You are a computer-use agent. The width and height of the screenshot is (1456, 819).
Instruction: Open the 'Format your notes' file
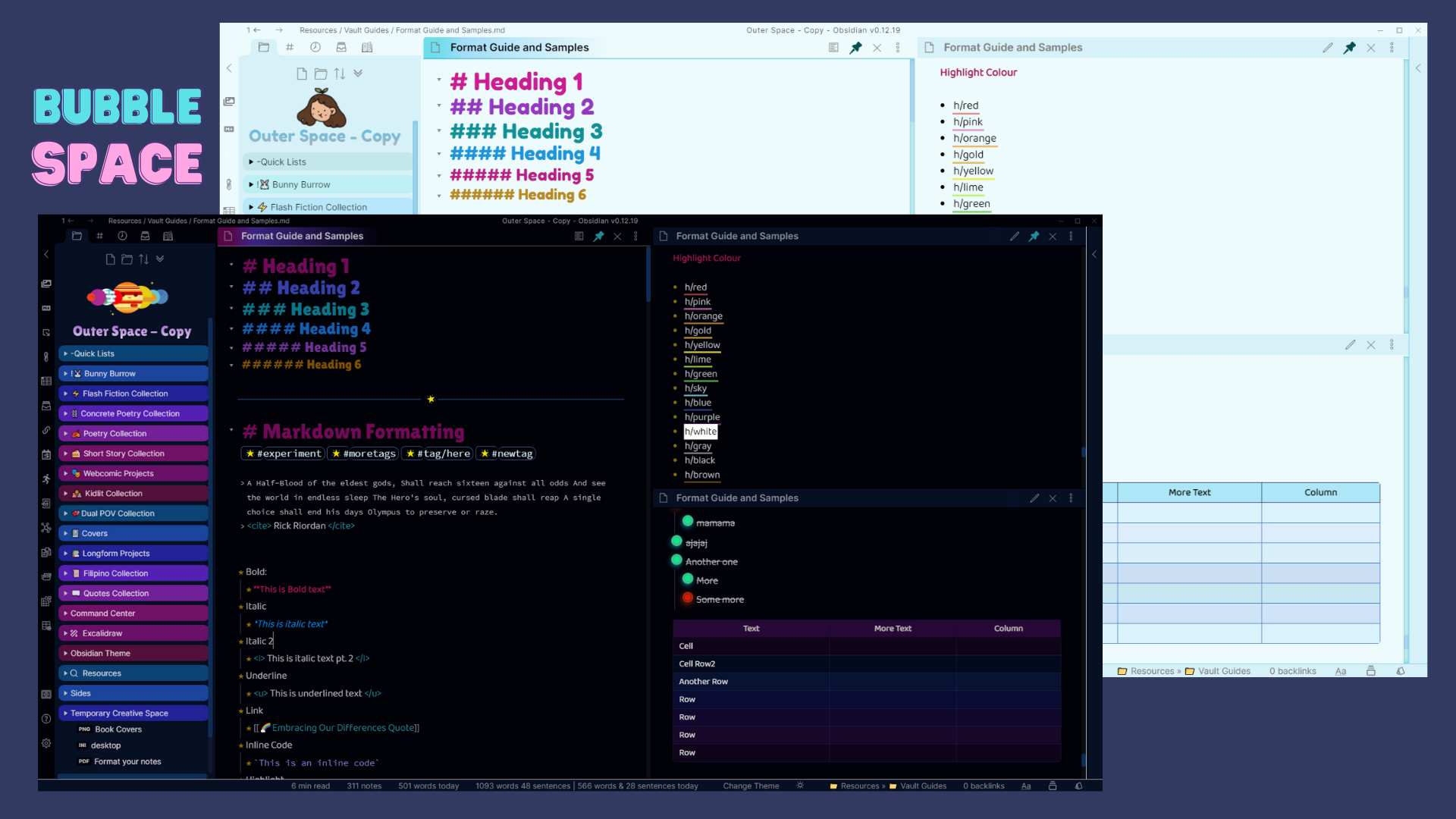(127, 761)
